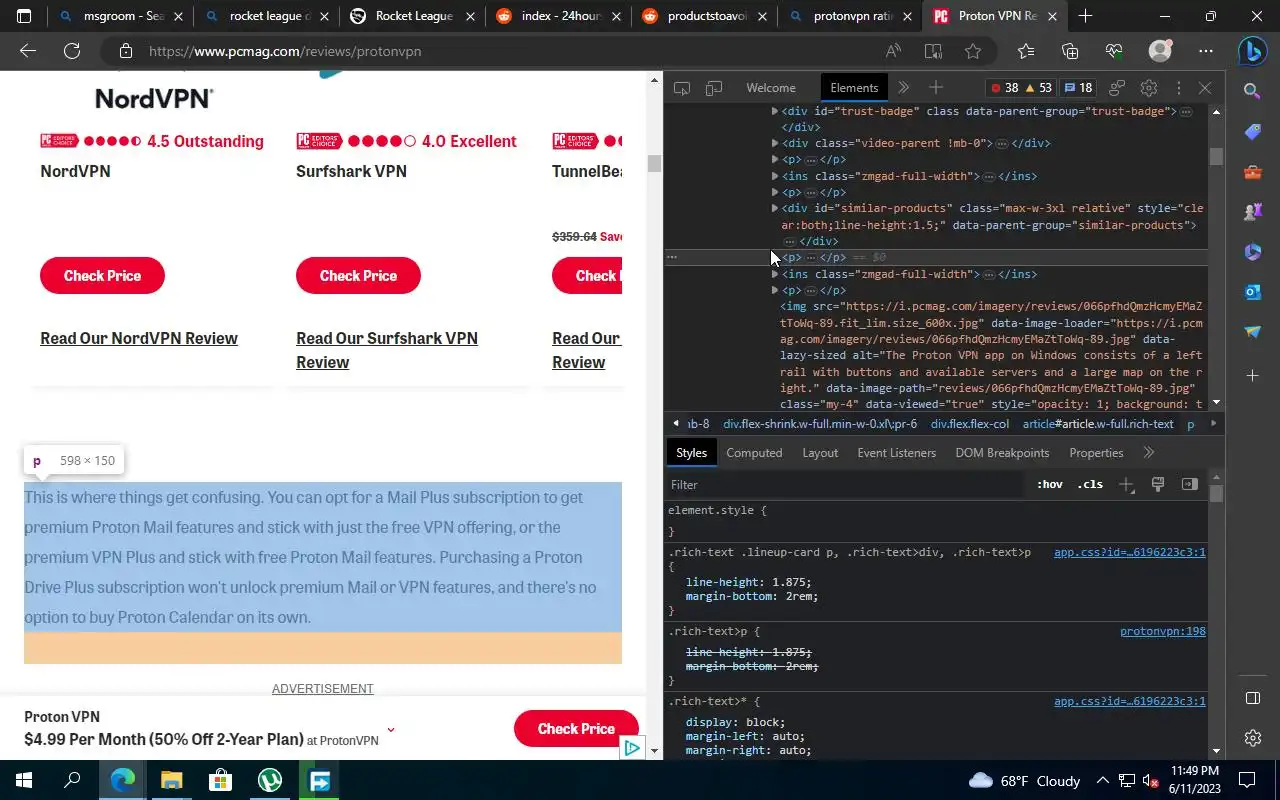Open Properties tab in DevTools
The image size is (1280, 800).
(1096, 453)
